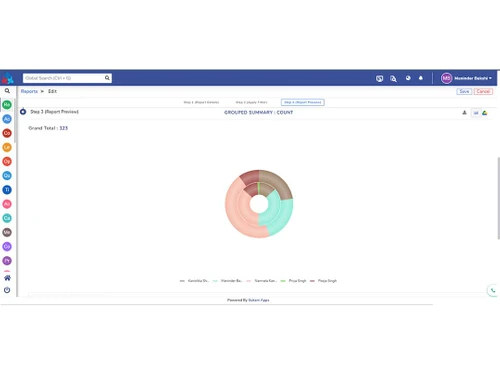Open the light blue 'Qu' sidebar module
This screenshot has height=375, width=500.
click(7, 176)
